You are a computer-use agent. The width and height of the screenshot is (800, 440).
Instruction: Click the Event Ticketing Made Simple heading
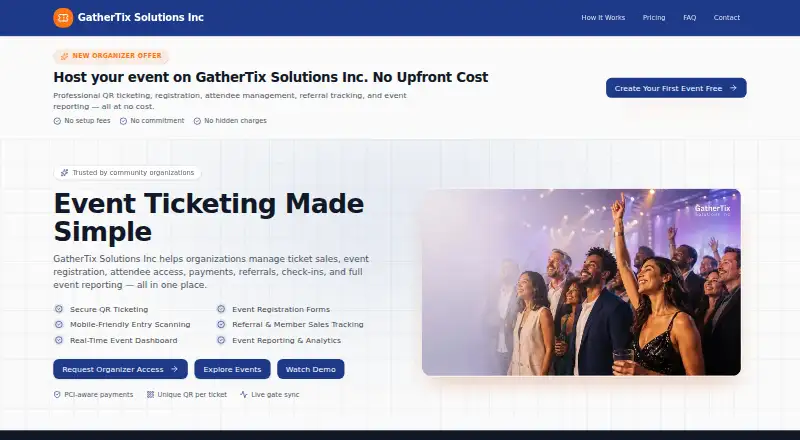[209, 217]
